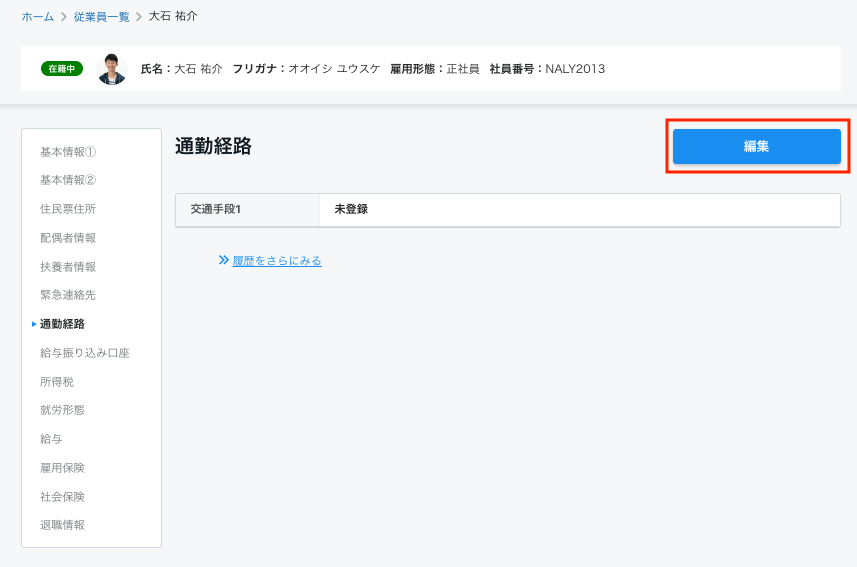Click the 交通手段1 label cell
The width and height of the screenshot is (857, 567).
point(248,209)
